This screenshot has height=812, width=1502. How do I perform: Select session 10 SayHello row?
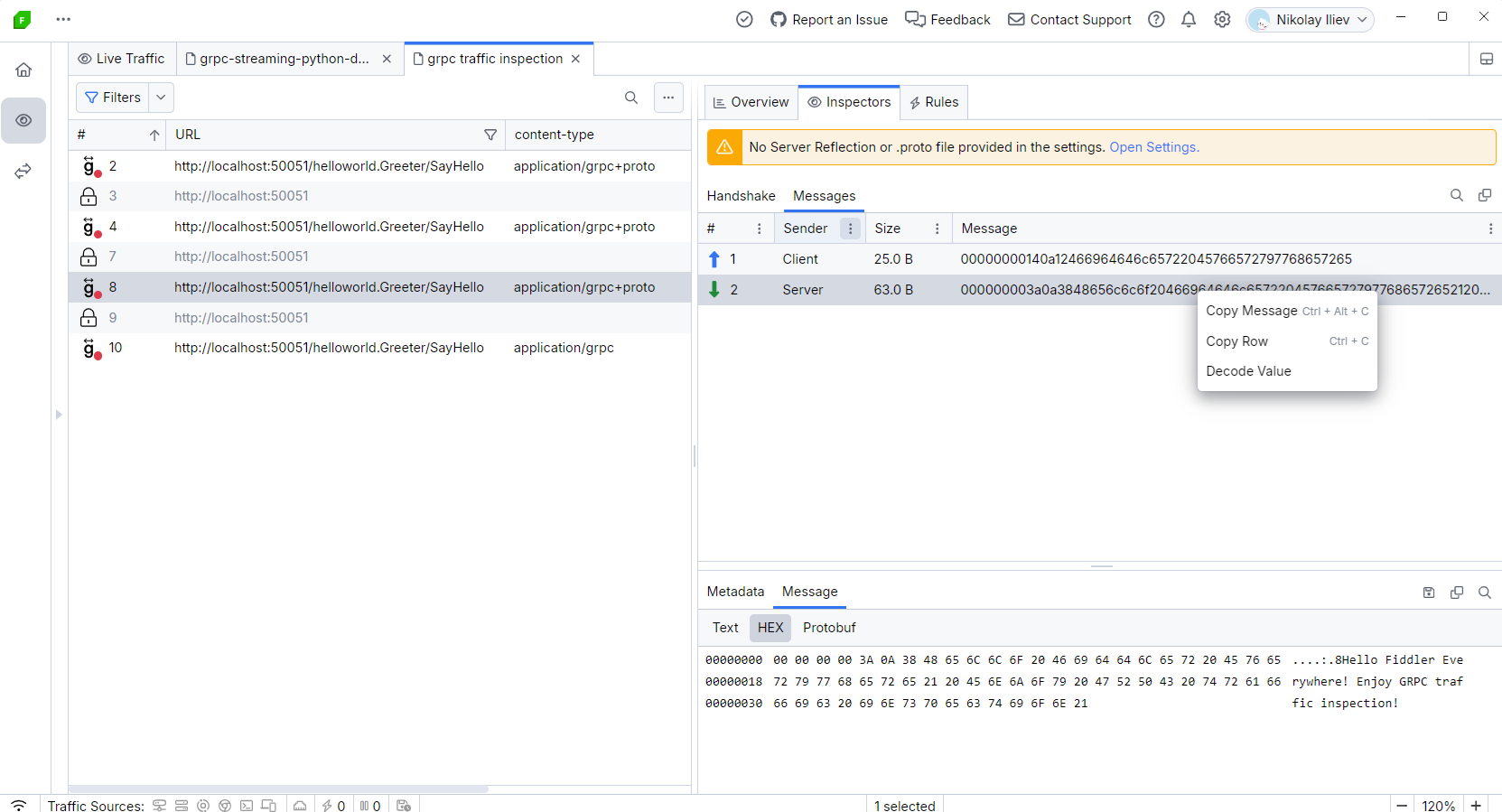(380, 348)
